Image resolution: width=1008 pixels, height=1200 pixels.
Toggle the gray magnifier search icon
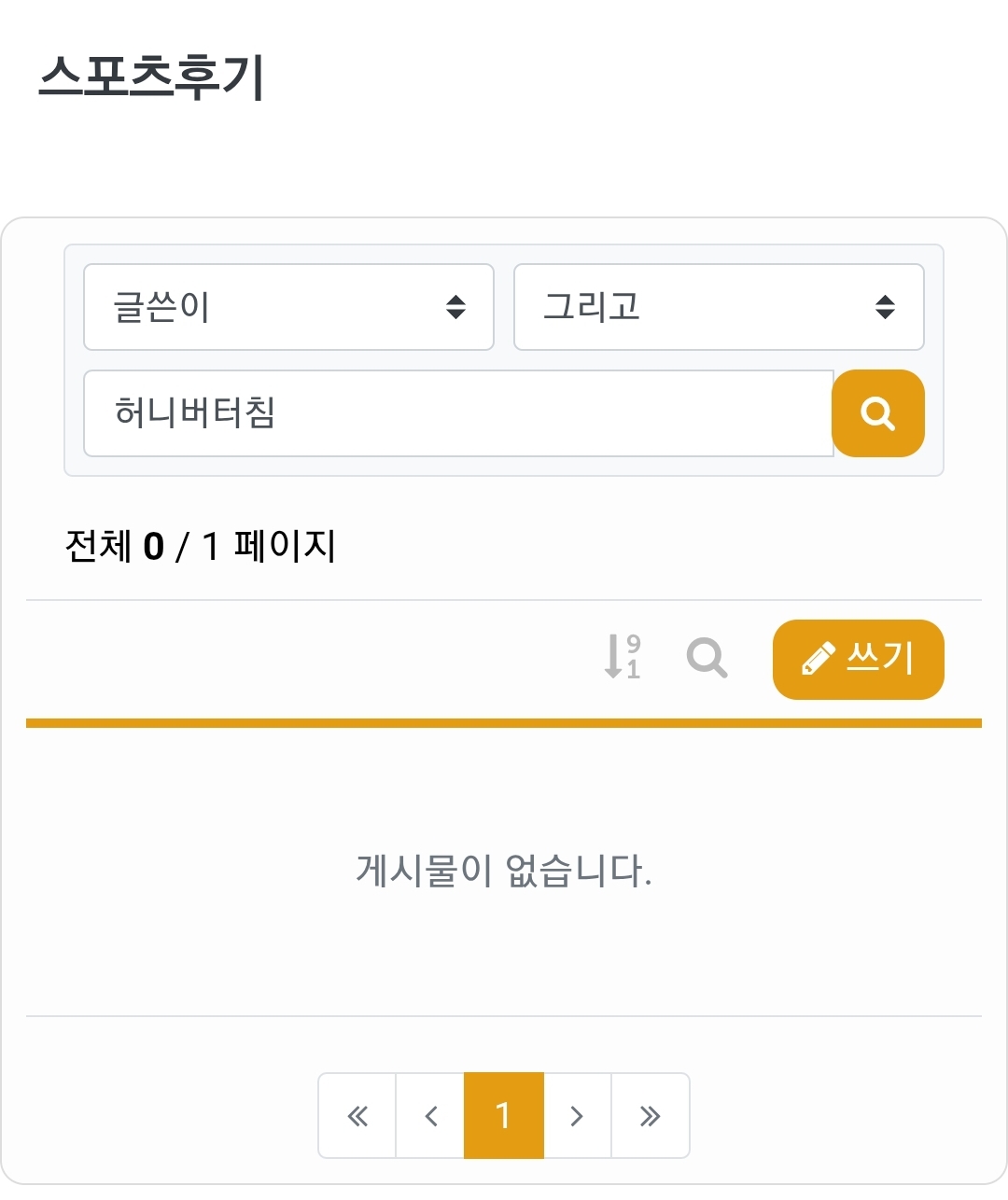point(707,658)
